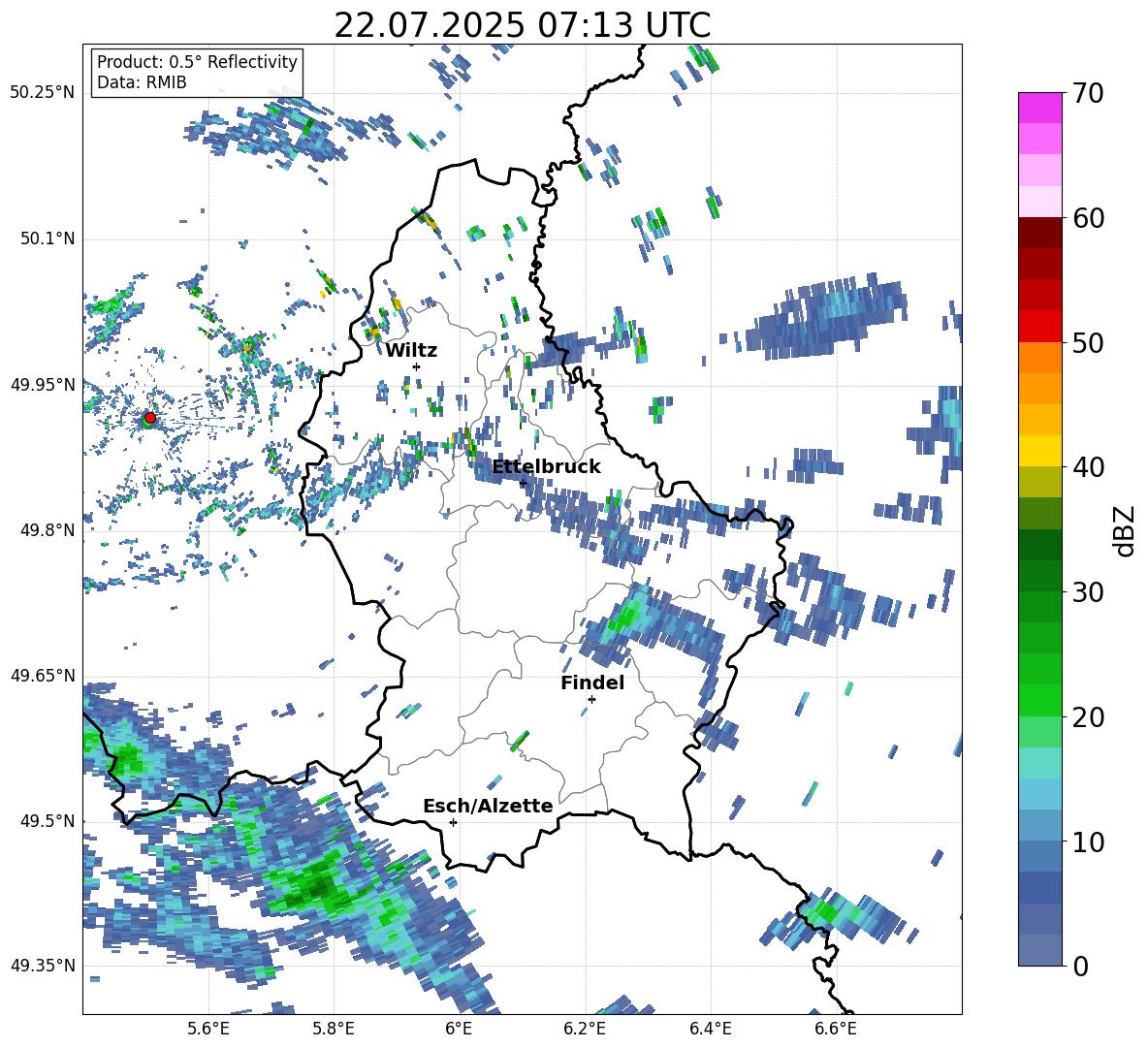Pick the yellow swatch just above 40 dBZ
This screenshot has height=1048, width=1148.
point(1039,451)
